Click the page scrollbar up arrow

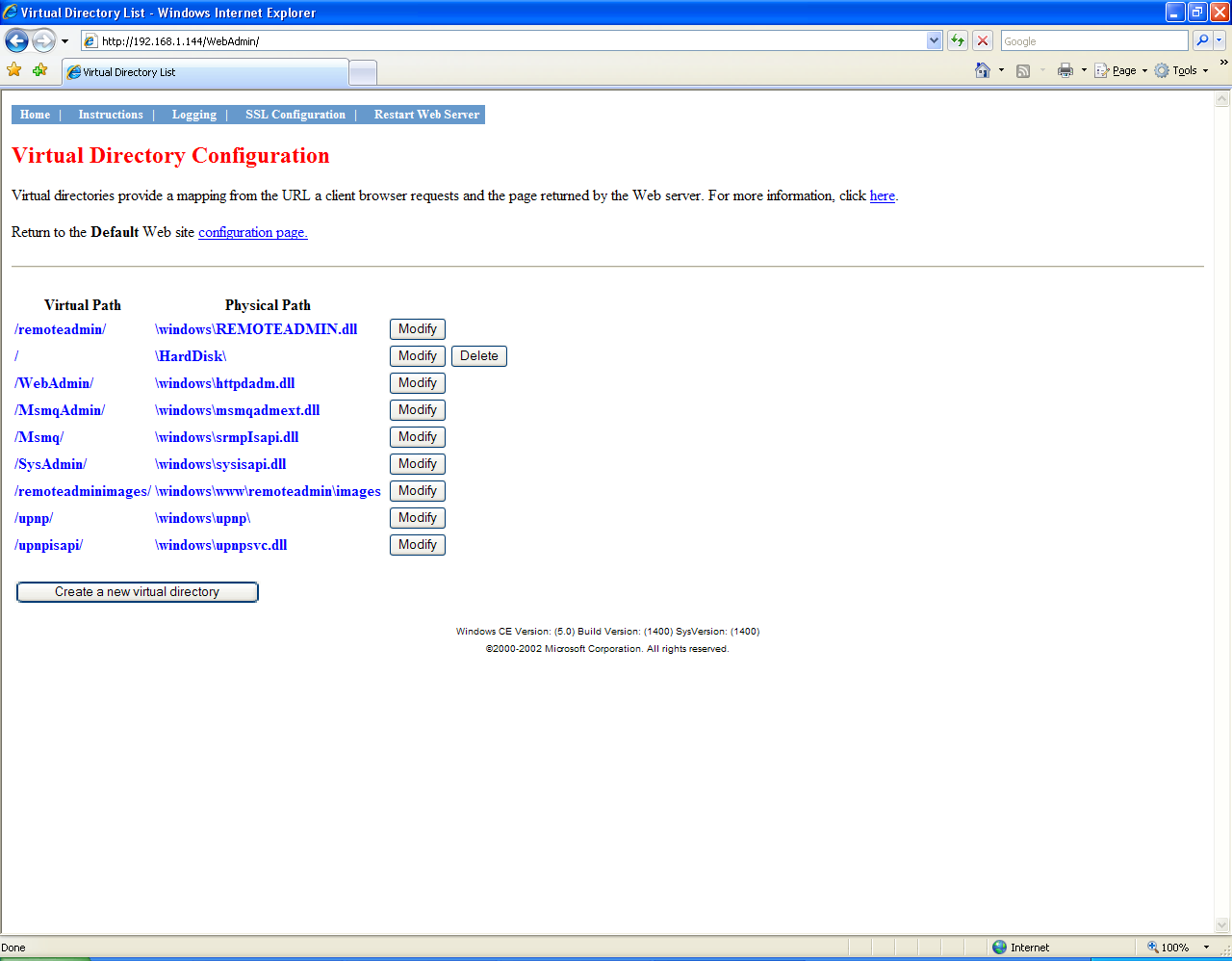click(x=1222, y=99)
